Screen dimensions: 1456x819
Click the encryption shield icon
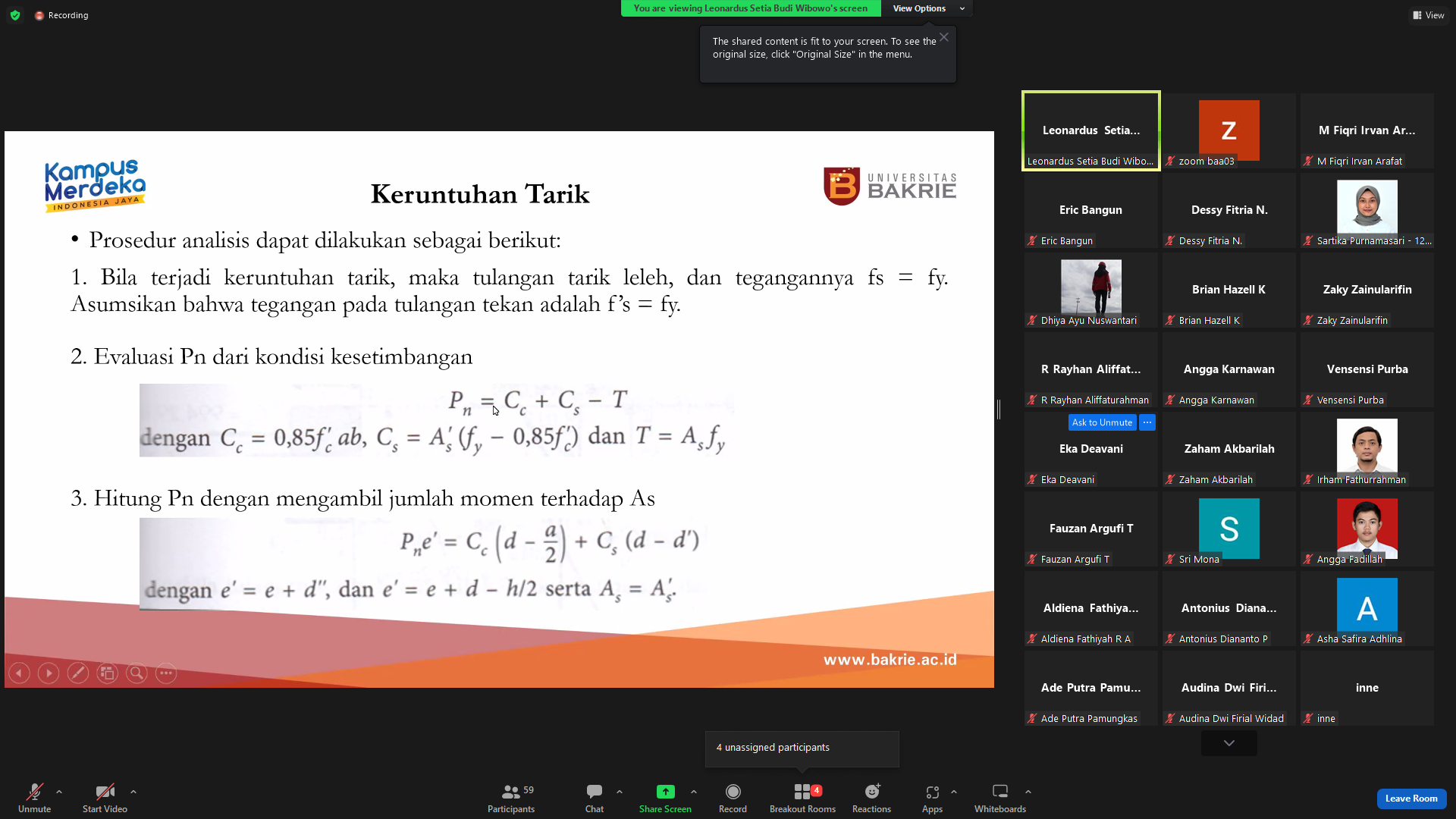coord(15,15)
